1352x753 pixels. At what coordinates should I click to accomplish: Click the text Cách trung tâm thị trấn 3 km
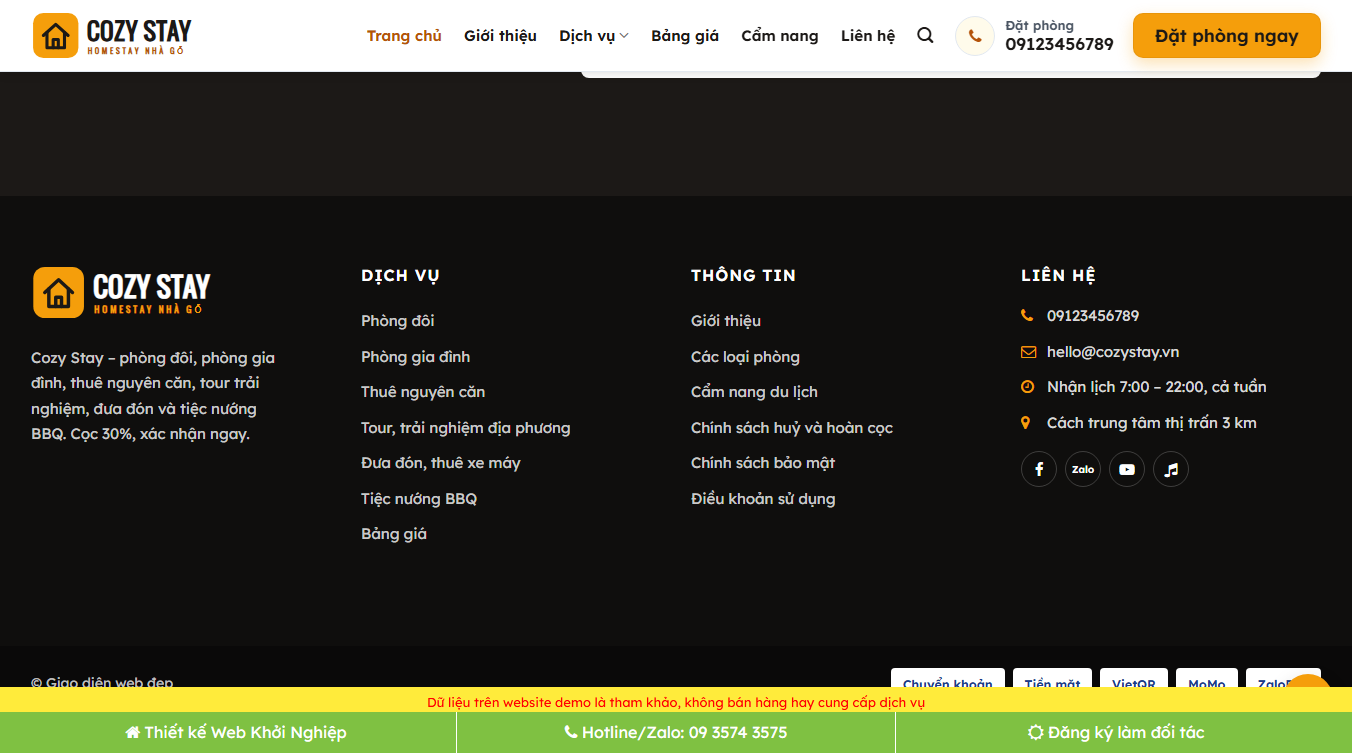click(1152, 423)
